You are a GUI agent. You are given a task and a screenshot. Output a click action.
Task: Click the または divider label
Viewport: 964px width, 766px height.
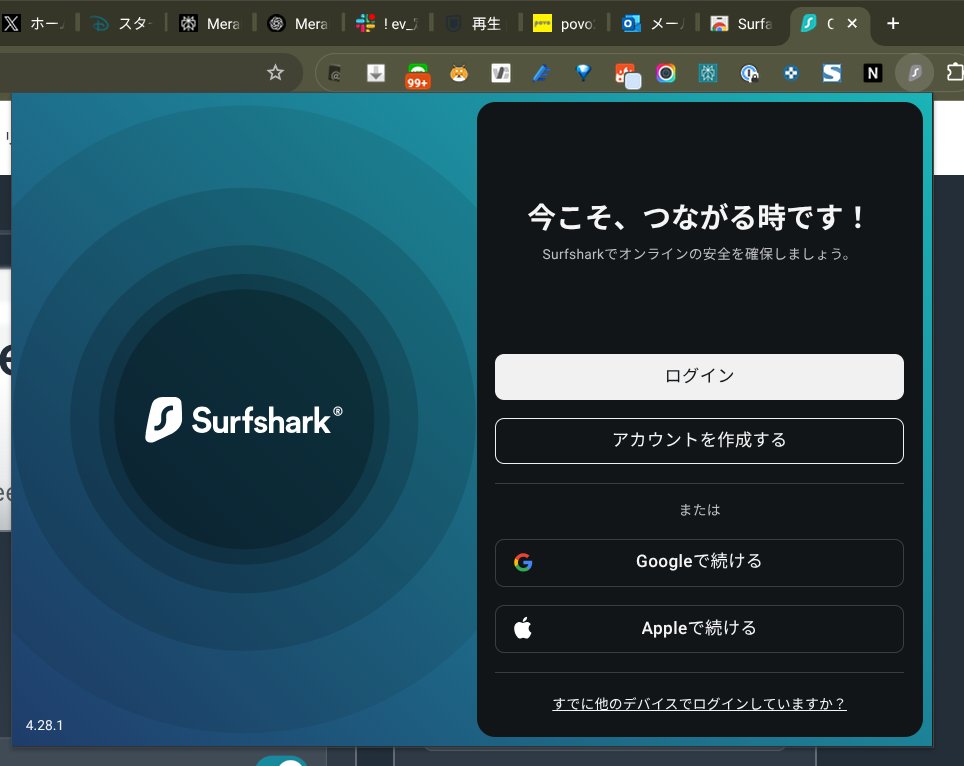pyautogui.click(x=699, y=510)
